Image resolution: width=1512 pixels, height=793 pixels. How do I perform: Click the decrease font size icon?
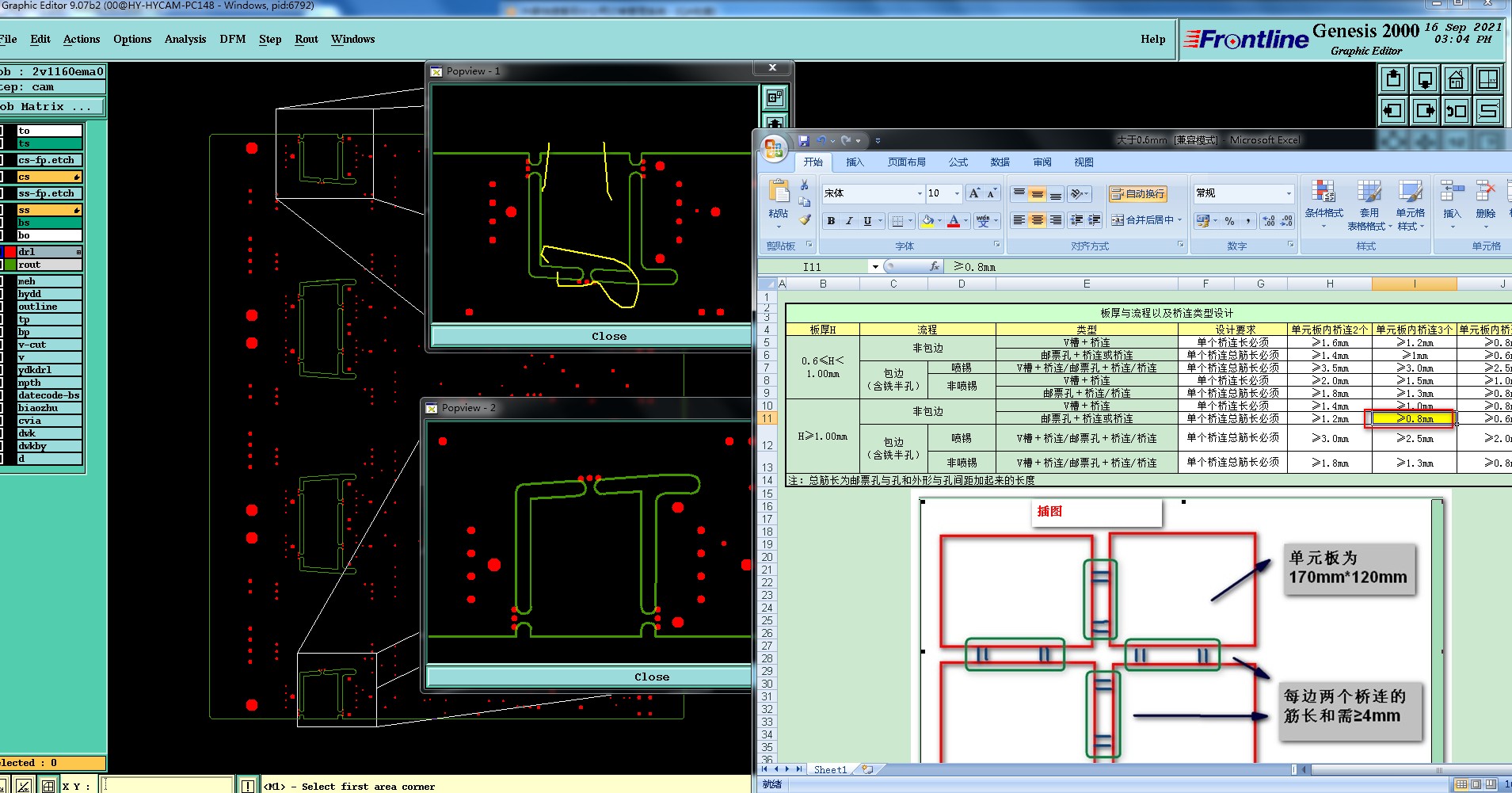click(x=992, y=193)
